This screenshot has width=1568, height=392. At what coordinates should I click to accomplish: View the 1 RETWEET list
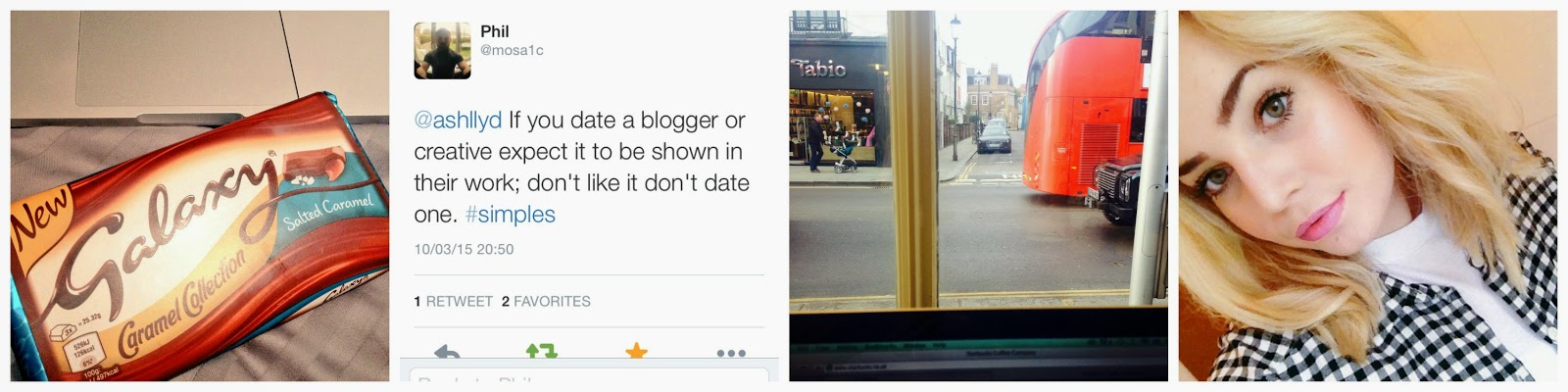tap(453, 301)
